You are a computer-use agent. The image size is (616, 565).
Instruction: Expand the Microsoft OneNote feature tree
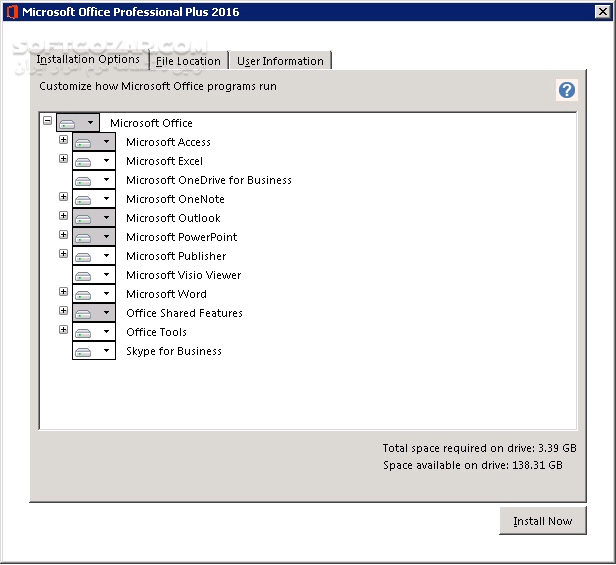[x=63, y=196]
